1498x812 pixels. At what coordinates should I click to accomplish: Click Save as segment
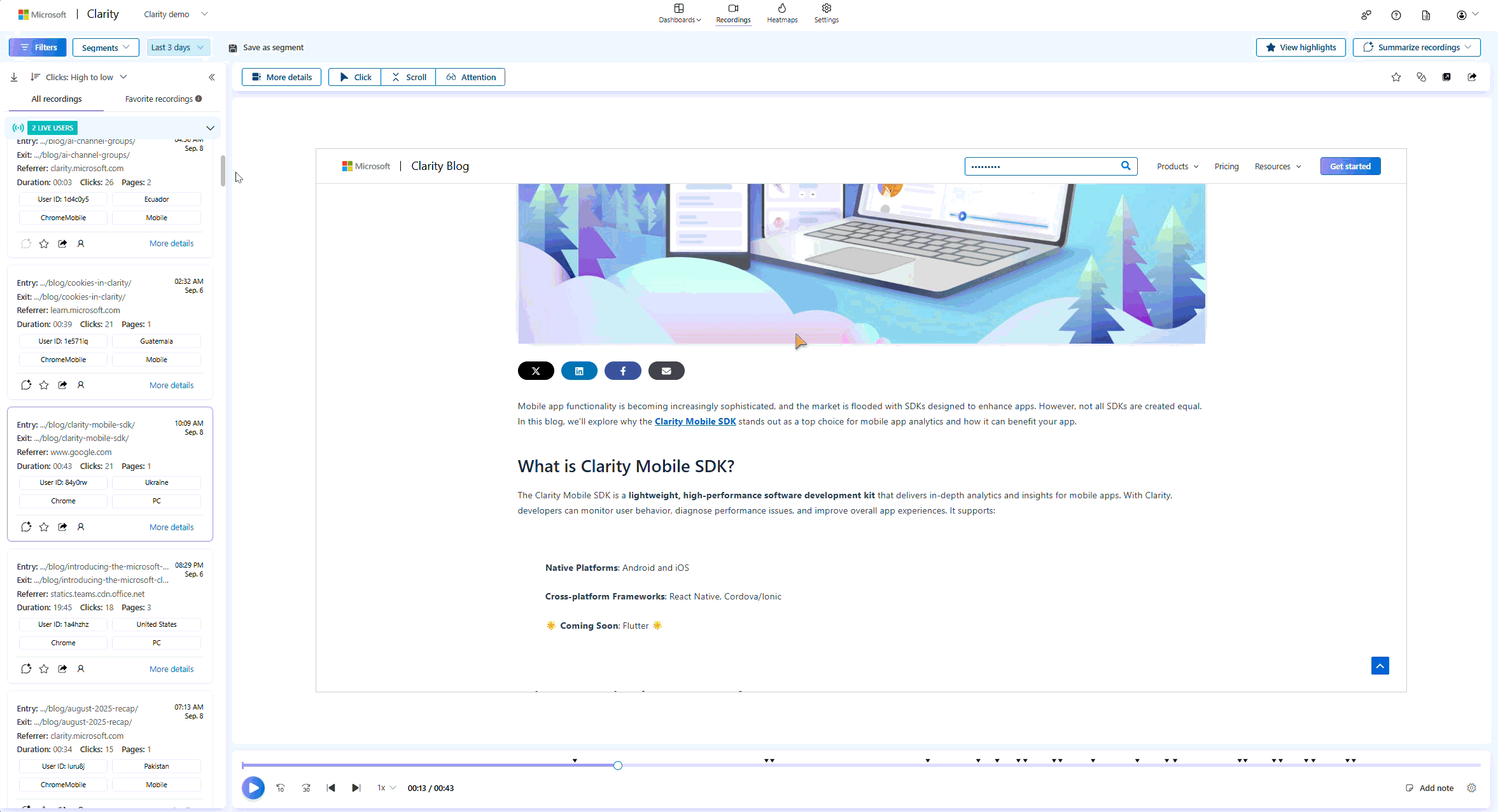pyautogui.click(x=266, y=47)
